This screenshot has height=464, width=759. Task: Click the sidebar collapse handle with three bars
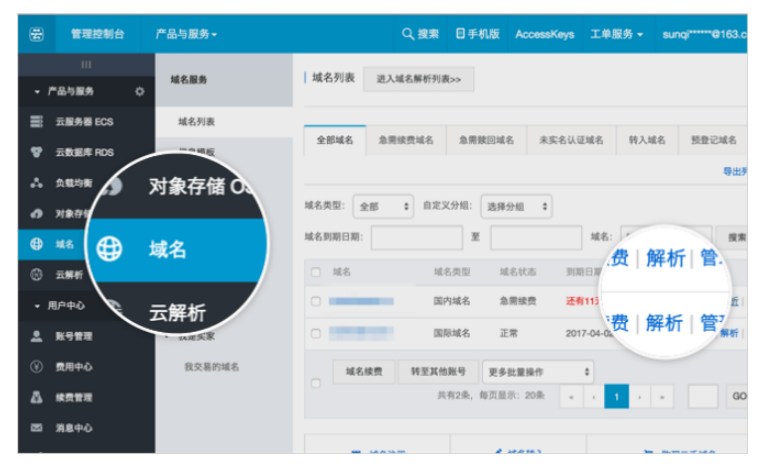[86, 64]
